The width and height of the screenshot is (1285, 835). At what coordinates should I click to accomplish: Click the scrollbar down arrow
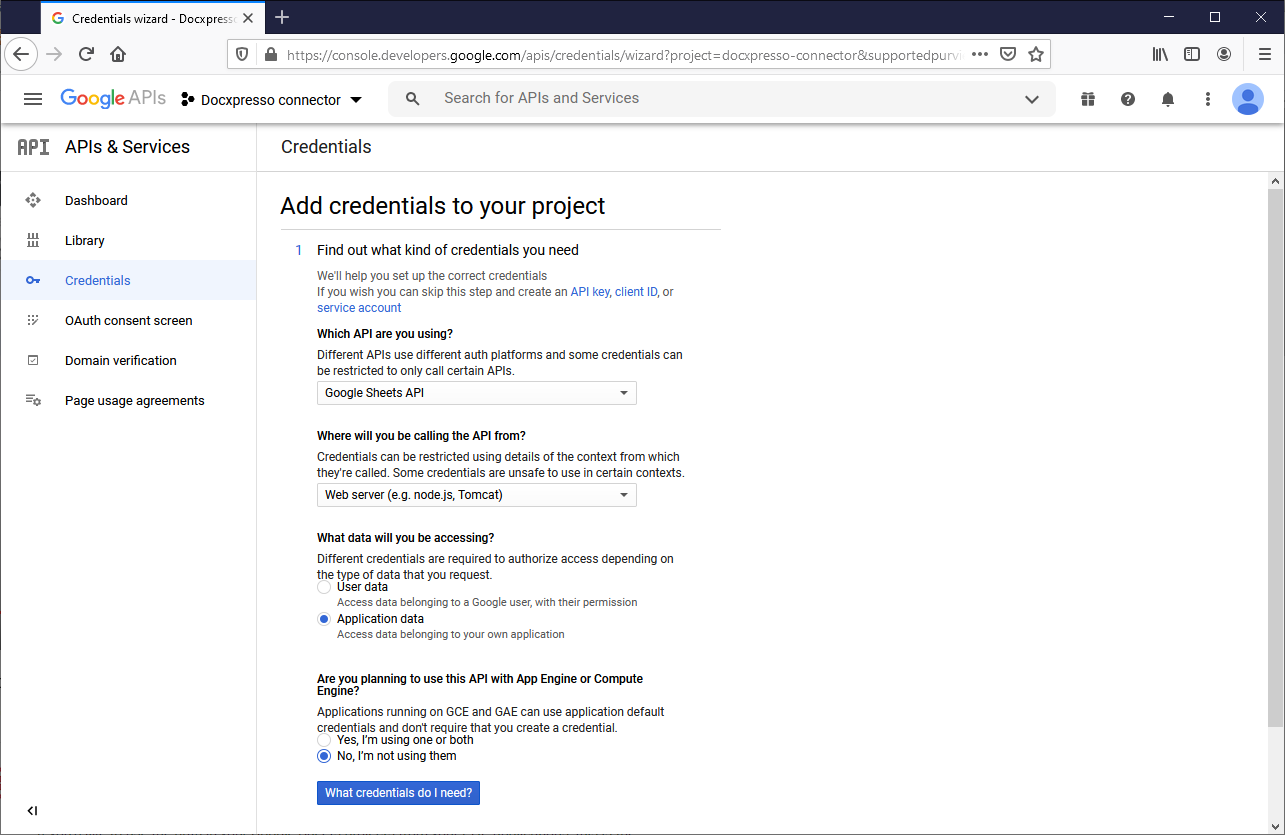(x=1275, y=826)
